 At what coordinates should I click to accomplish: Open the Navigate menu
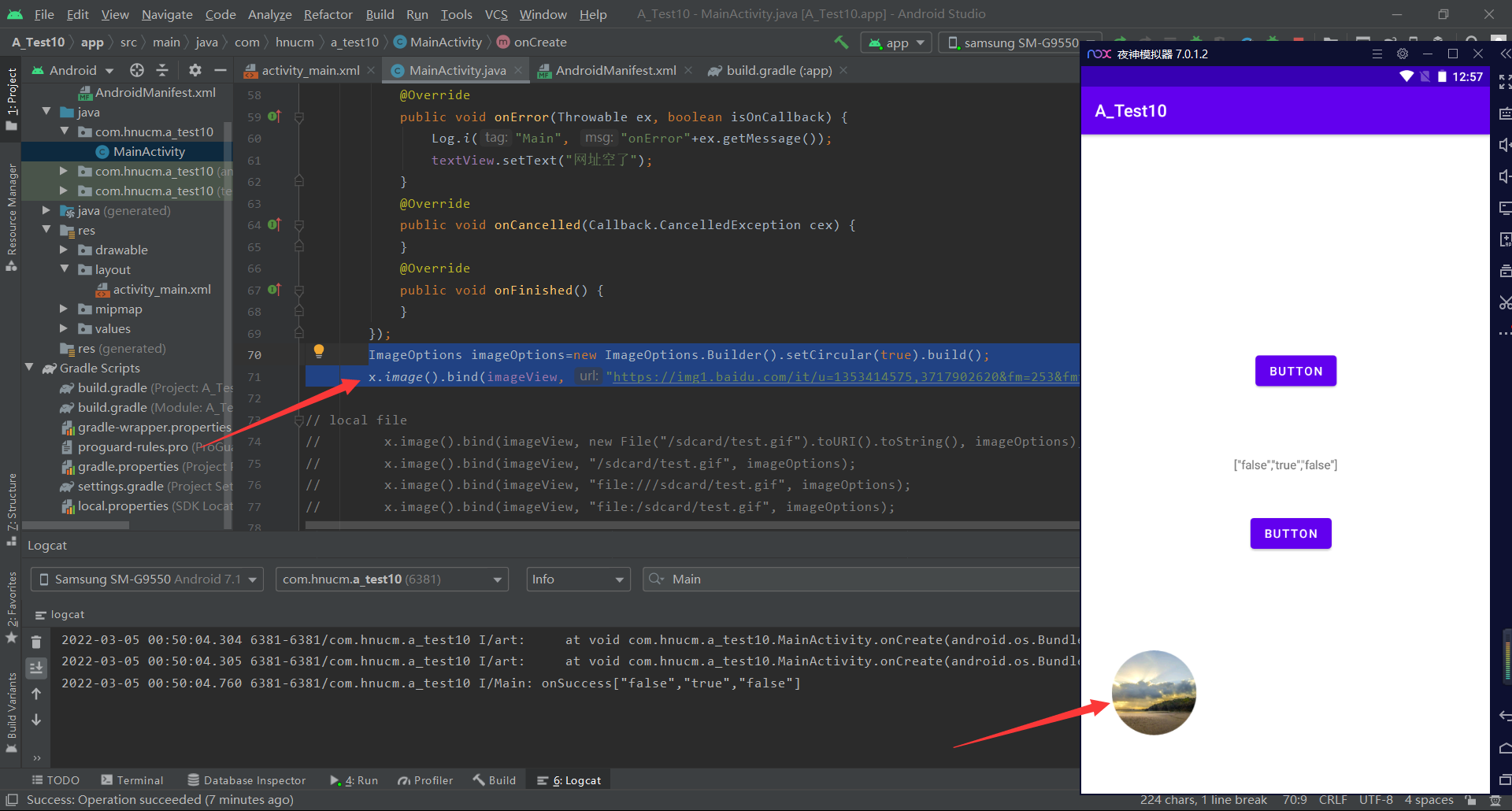(x=167, y=14)
